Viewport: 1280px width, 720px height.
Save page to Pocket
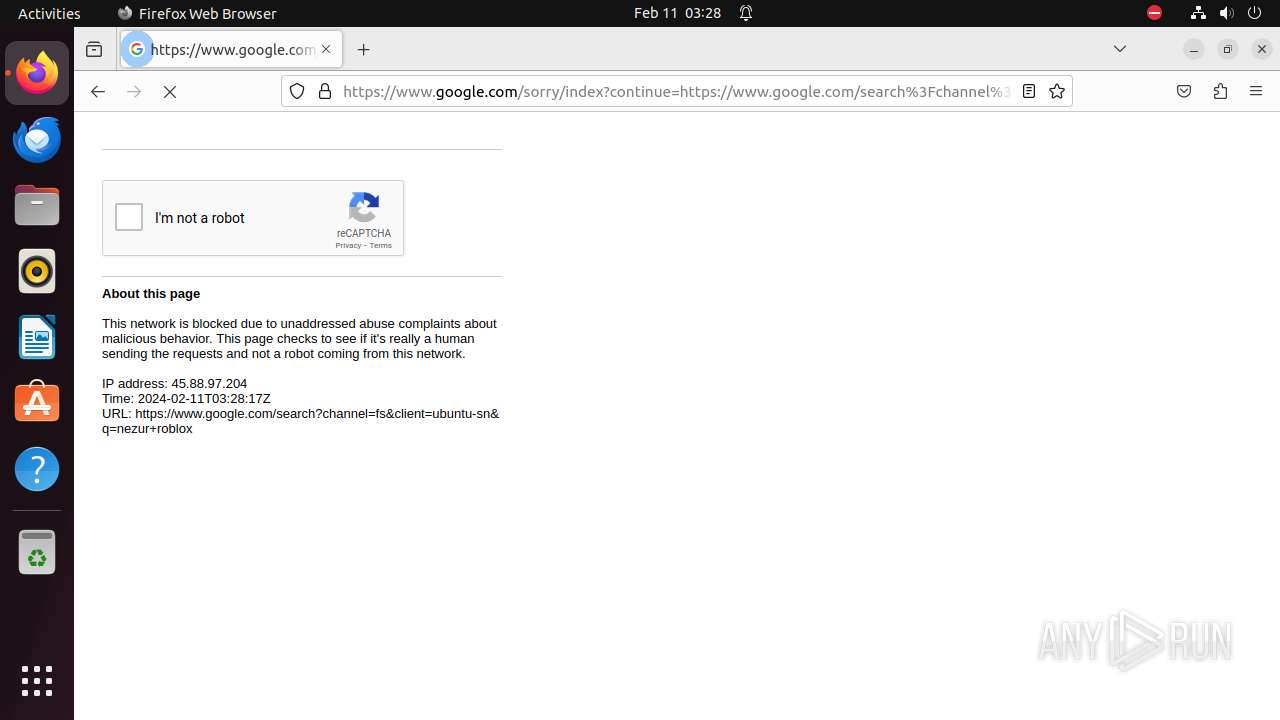coord(1184,92)
